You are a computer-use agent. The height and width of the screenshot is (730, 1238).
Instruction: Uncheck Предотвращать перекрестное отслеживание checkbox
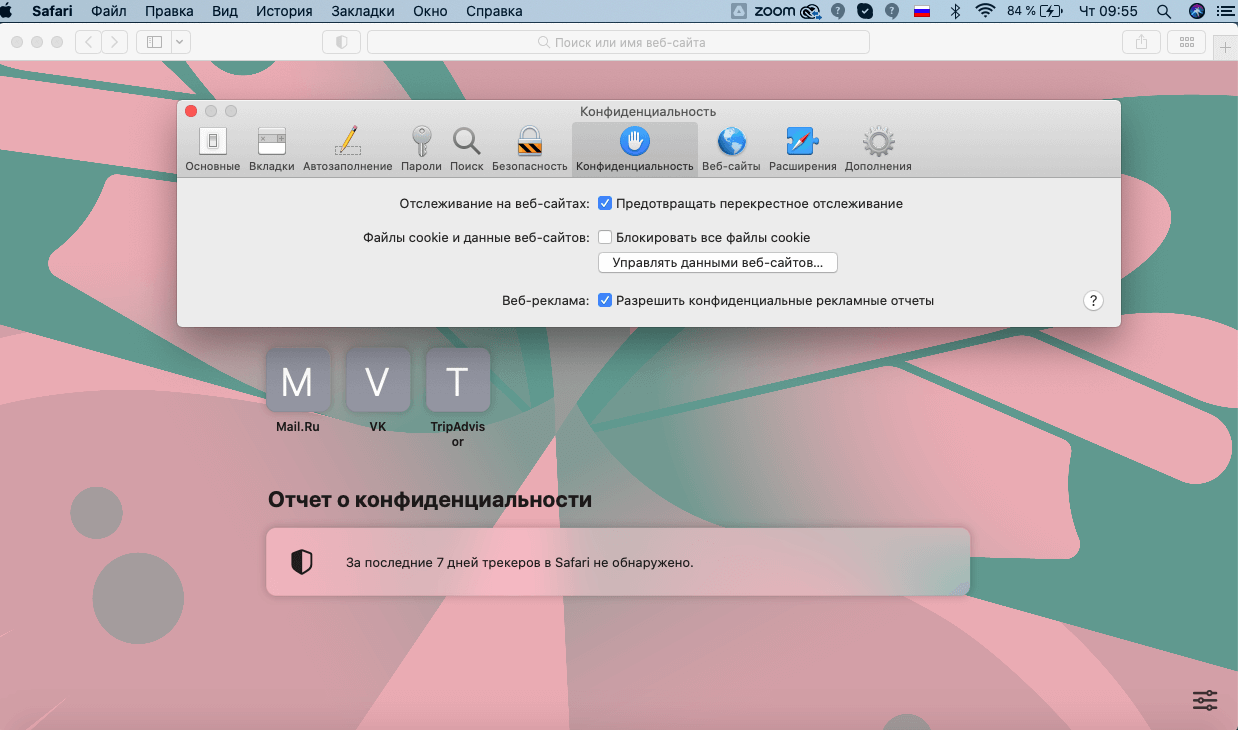[605, 204]
